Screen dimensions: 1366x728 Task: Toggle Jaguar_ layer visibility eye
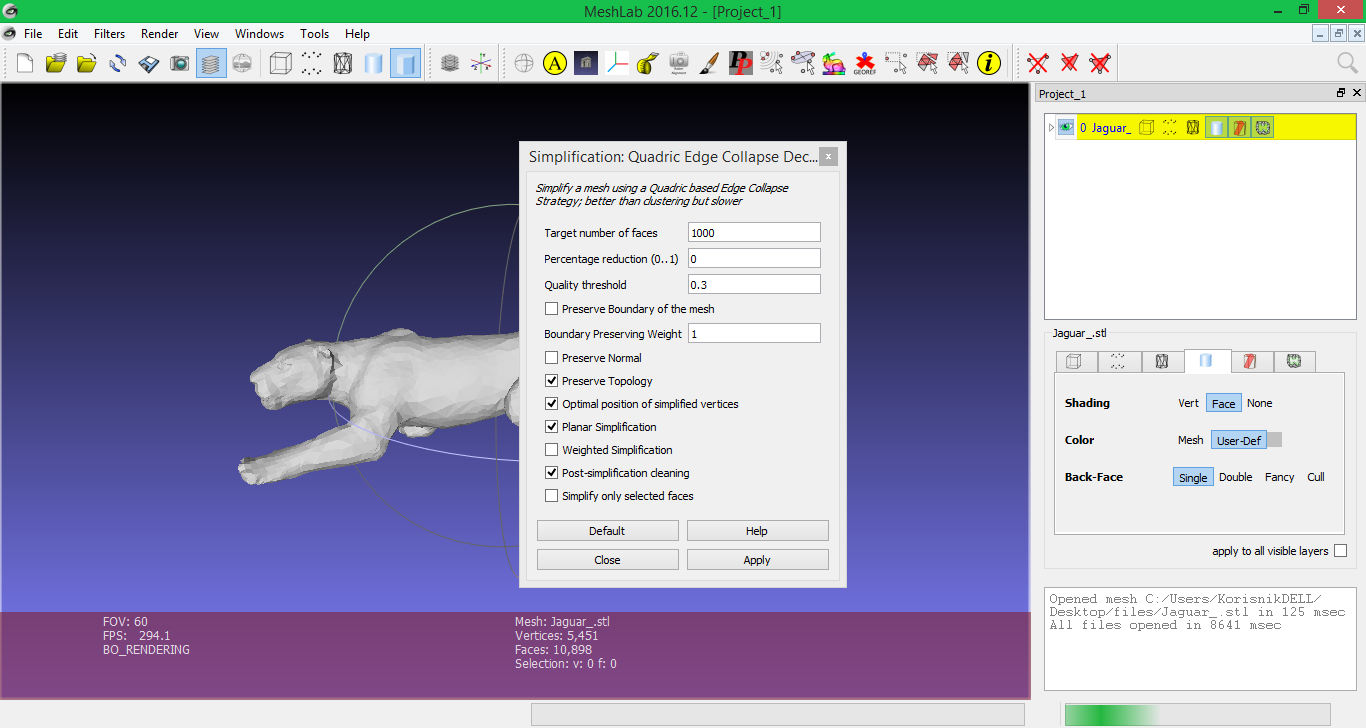1066,128
